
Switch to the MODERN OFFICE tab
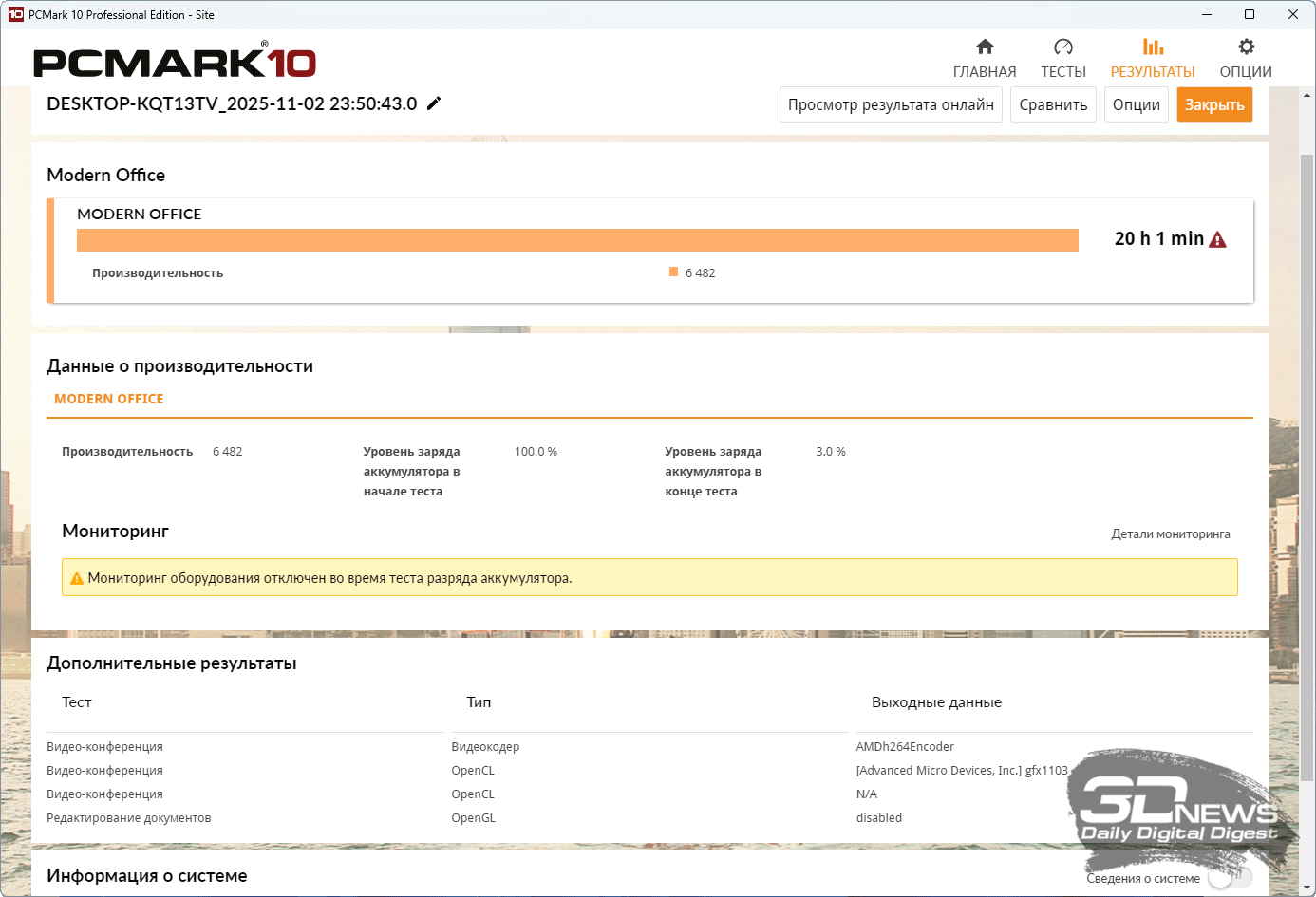(109, 400)
